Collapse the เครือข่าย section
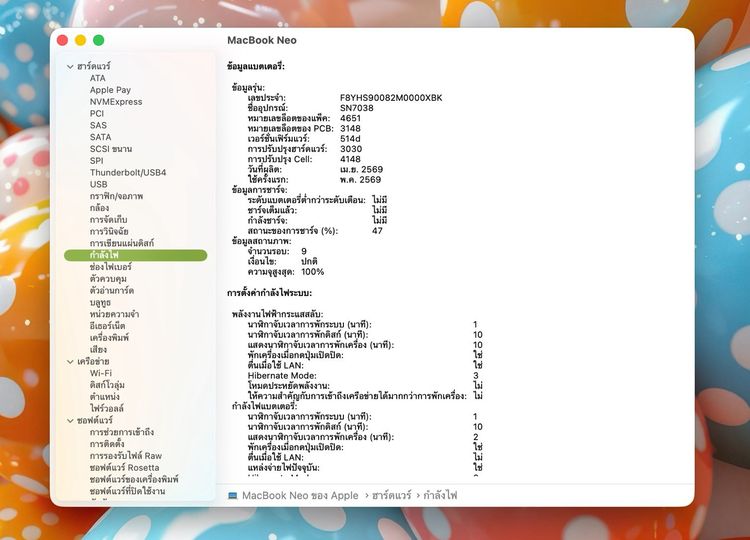This screenshot has width=750, height=540. pos(70,362)
